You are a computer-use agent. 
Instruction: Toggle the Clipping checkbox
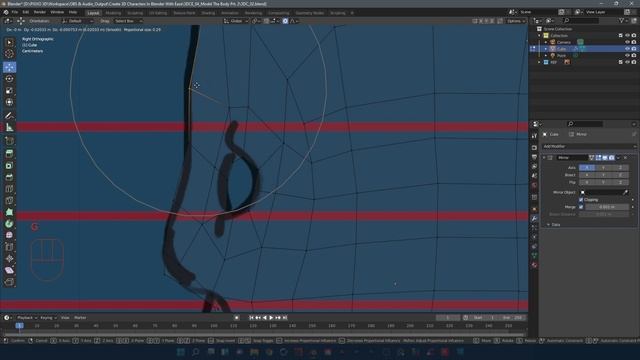click(x=581, y=200)
